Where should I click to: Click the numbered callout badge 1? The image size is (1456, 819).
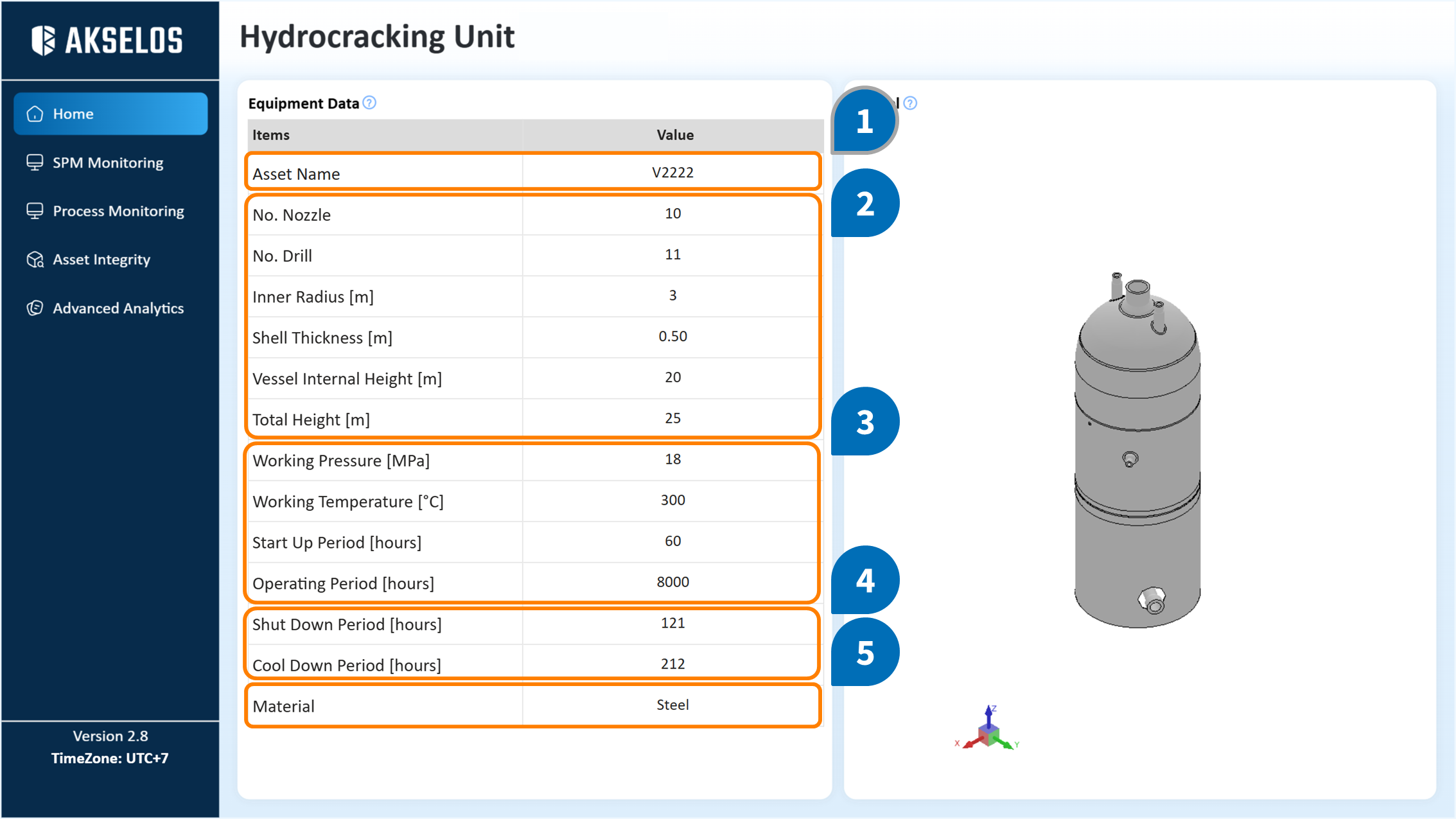coord(864,121)
